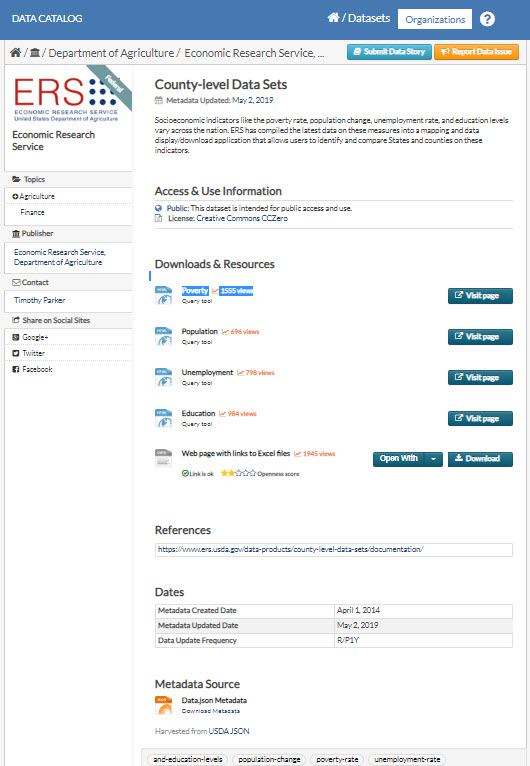Screen dimensions: 530x766
Task: Click the openness score star rating
Action: [x=238, y=473]
